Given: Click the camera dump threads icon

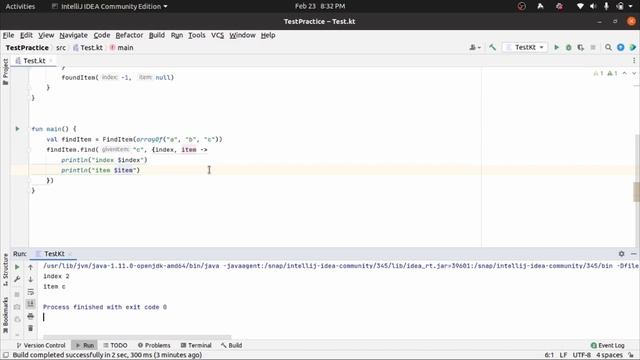Looking at the screenshot, I should point(17,307).
